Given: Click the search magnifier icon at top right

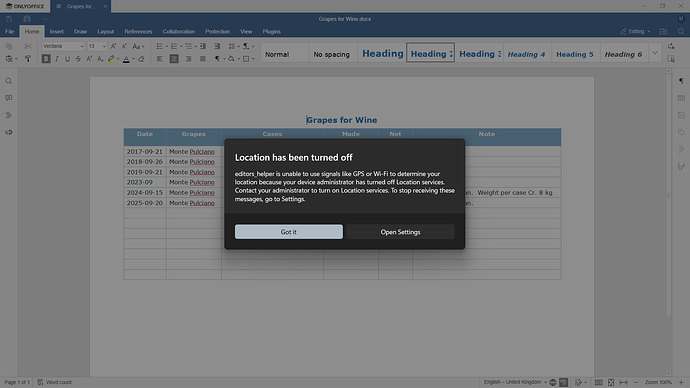Looking at the screenshot, I should click(x=681, y=31).
